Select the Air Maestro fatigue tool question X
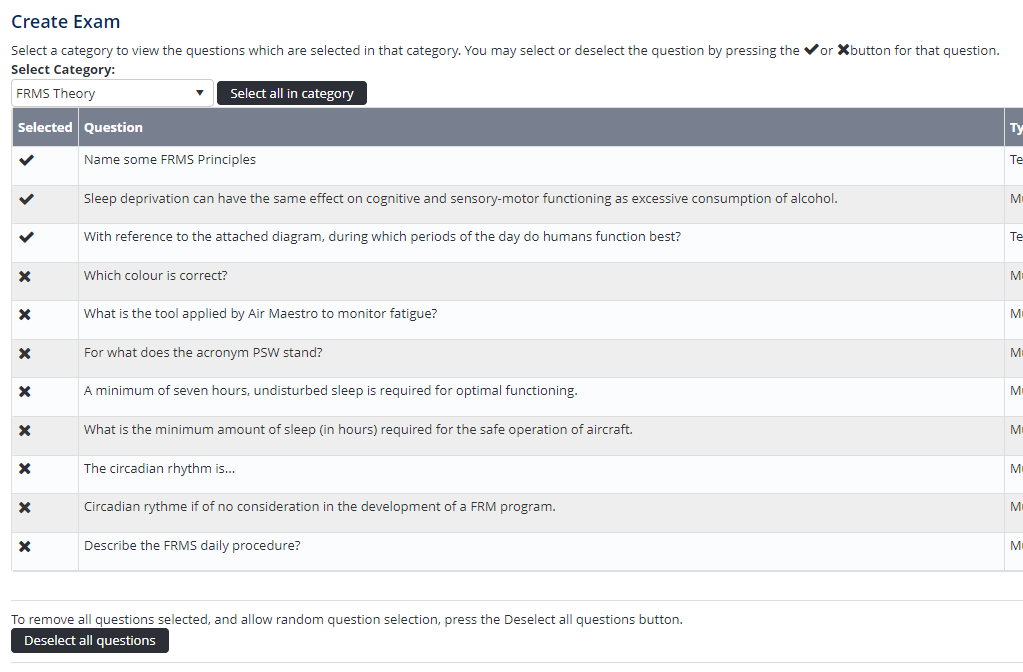The height and width of the screenshot is (672, 1023). [25, 314]
